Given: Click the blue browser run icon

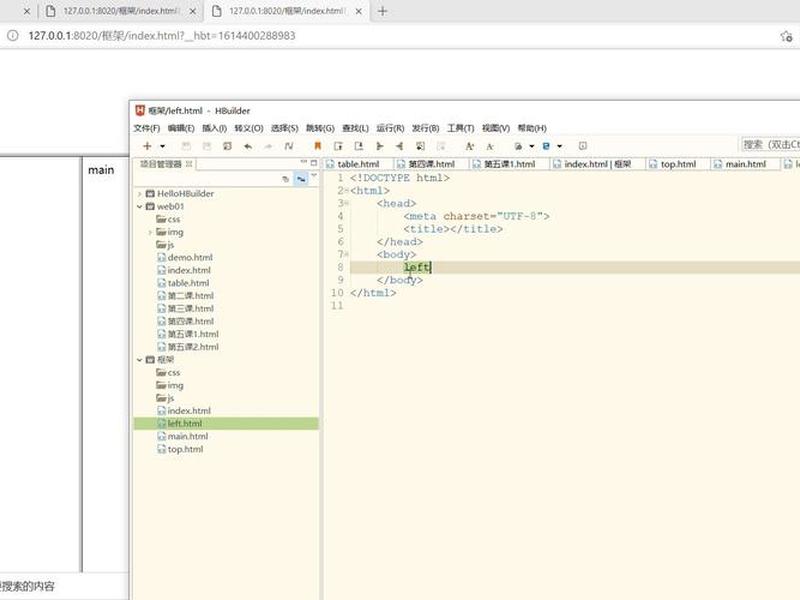Looking at the screenshot, I should (x=546, y=146).
